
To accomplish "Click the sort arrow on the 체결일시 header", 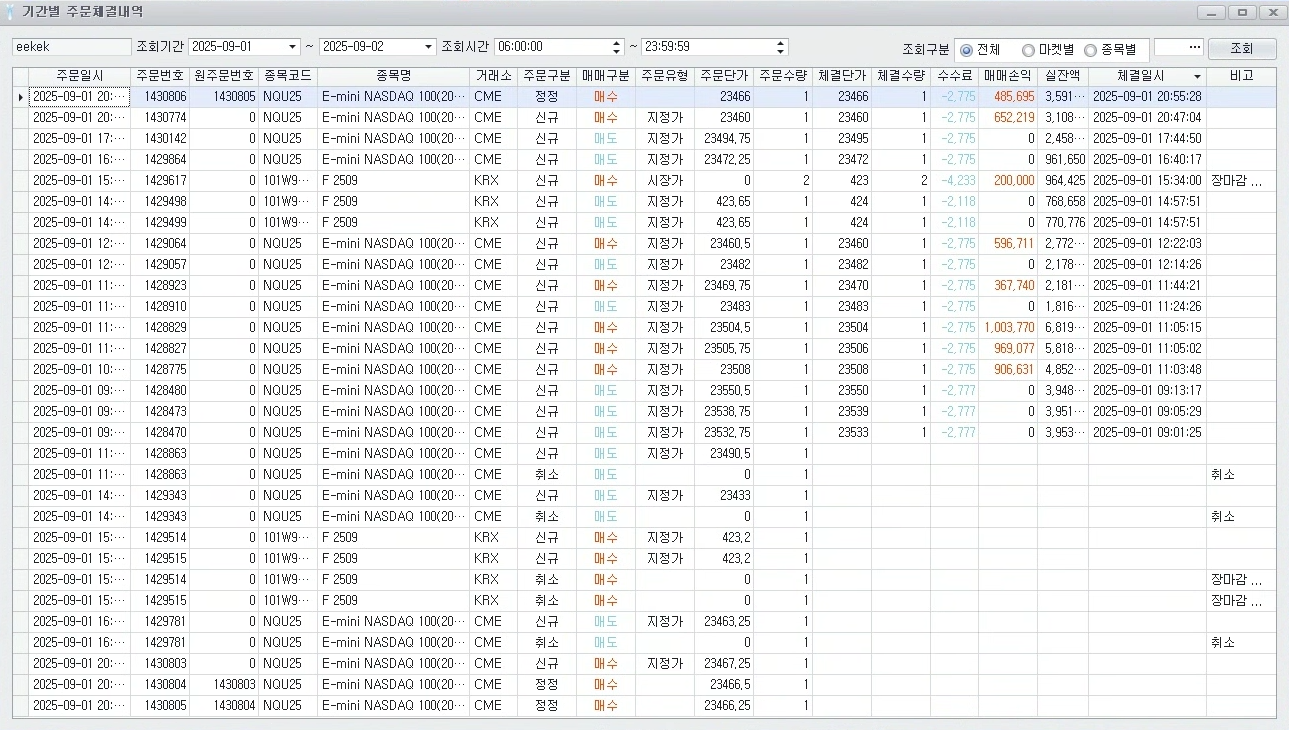I will (x=1197, y=76).
